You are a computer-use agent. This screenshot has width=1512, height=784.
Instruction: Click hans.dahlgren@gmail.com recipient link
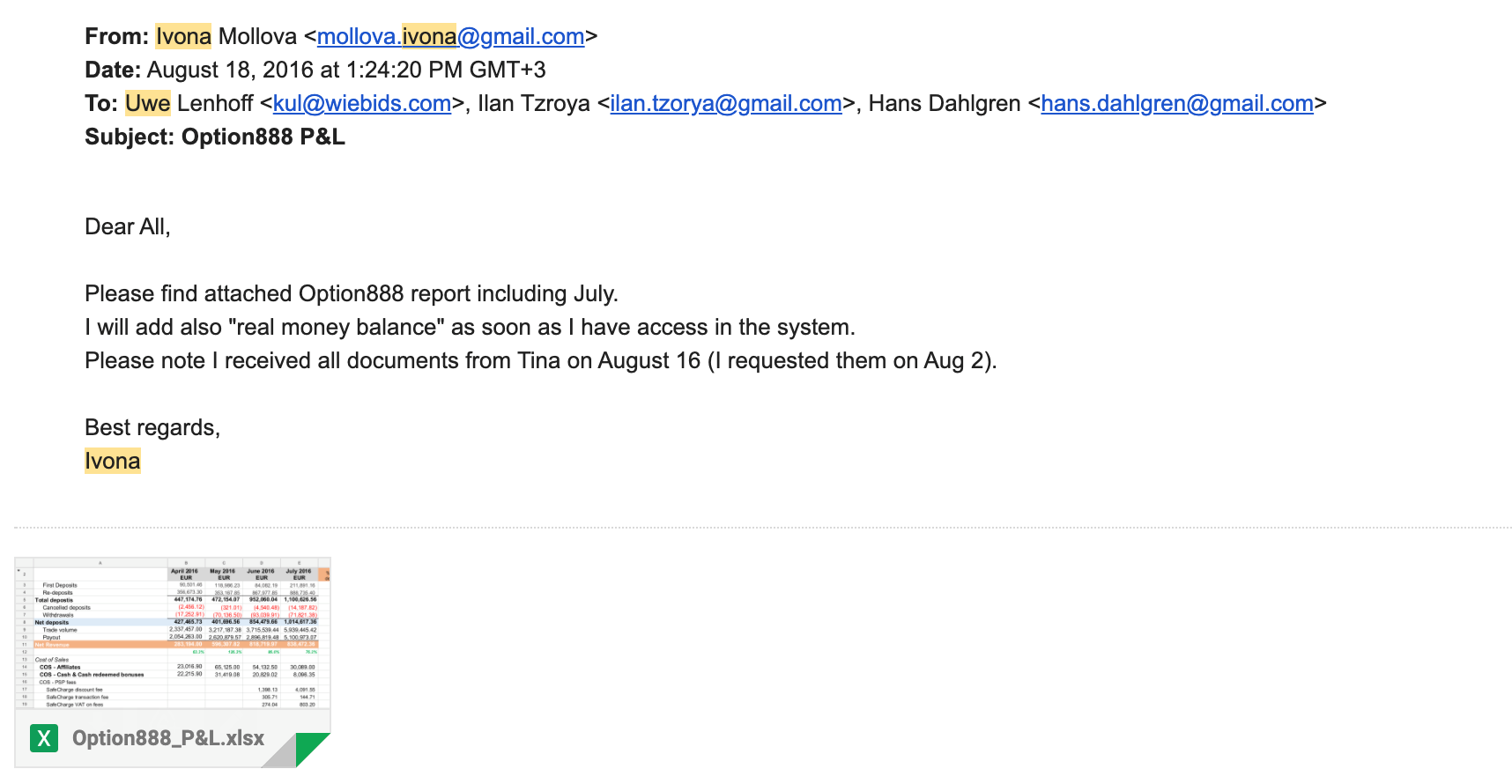1177,103
